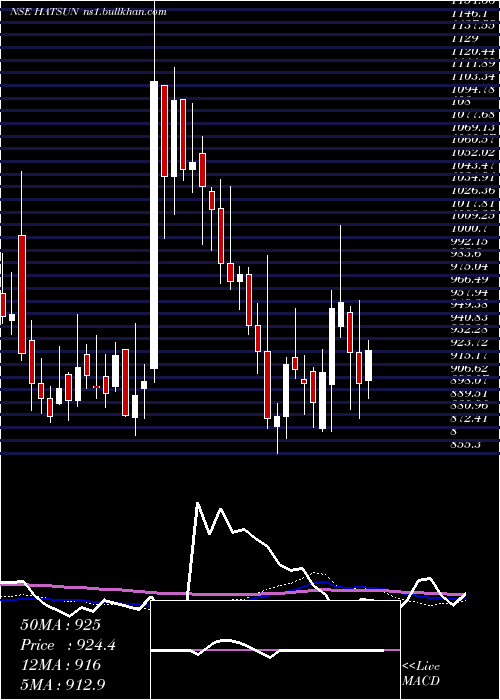Click the 1120.44 price axis label
The image size is (500, 700).
coord(473,52)
